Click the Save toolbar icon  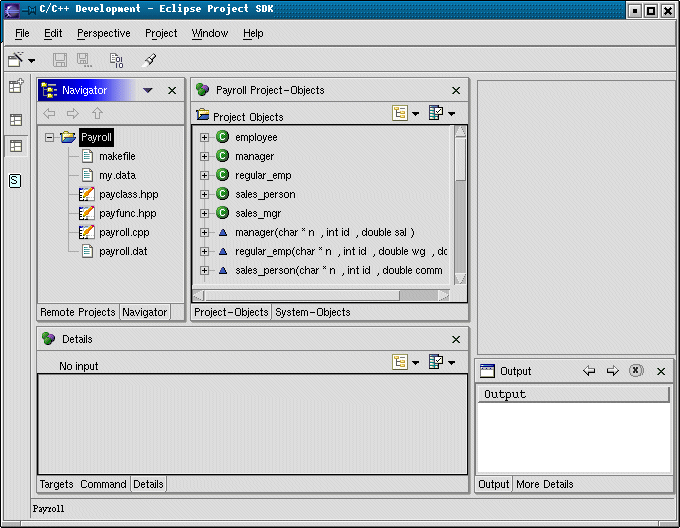pyautogui.click(x=59, y=61)
